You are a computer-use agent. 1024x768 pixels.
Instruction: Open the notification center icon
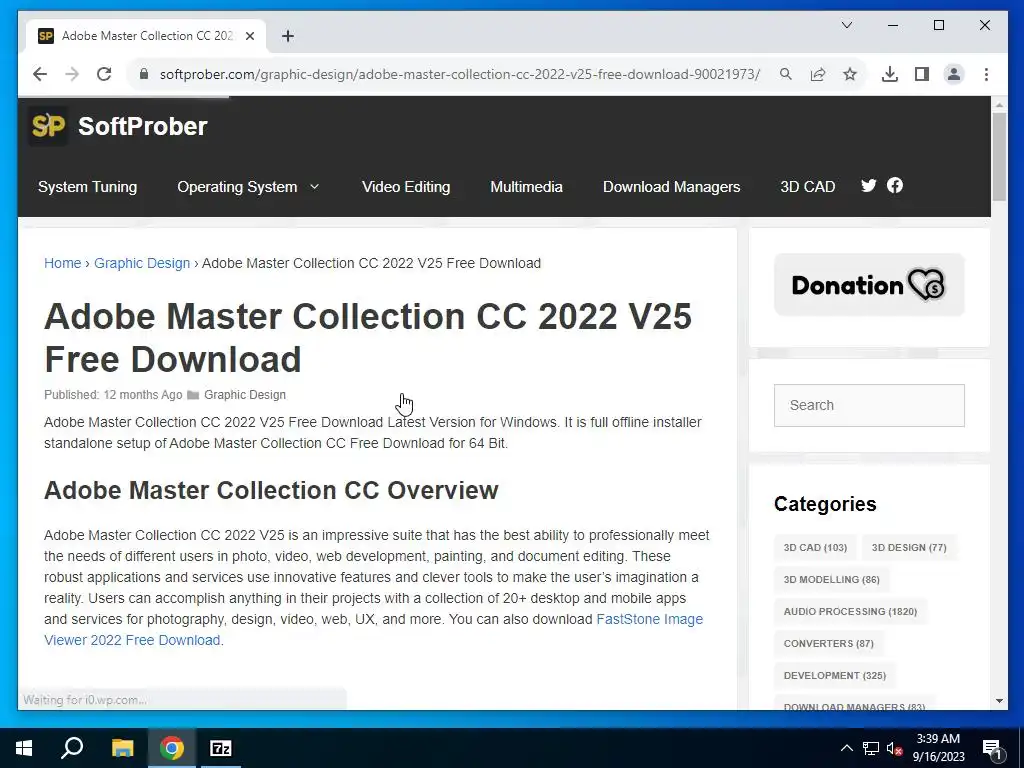tap(992, 749)
